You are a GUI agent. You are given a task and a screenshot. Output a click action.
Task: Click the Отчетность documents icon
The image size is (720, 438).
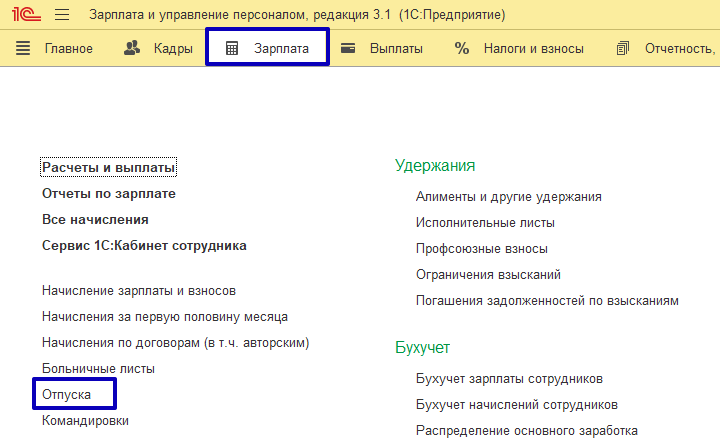point(624,48)
